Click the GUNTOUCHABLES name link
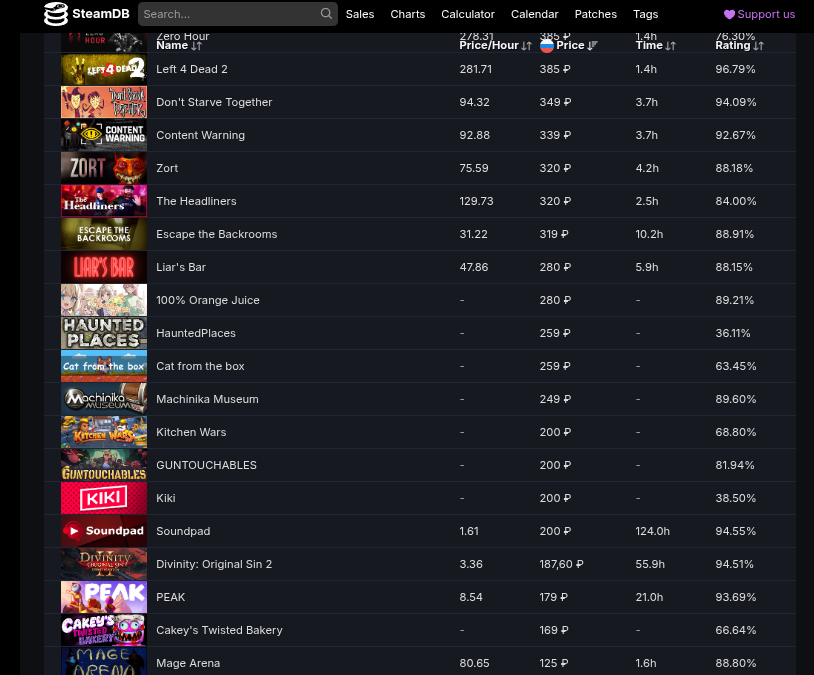This screenshot has width=814, height=675. [206, 465]
